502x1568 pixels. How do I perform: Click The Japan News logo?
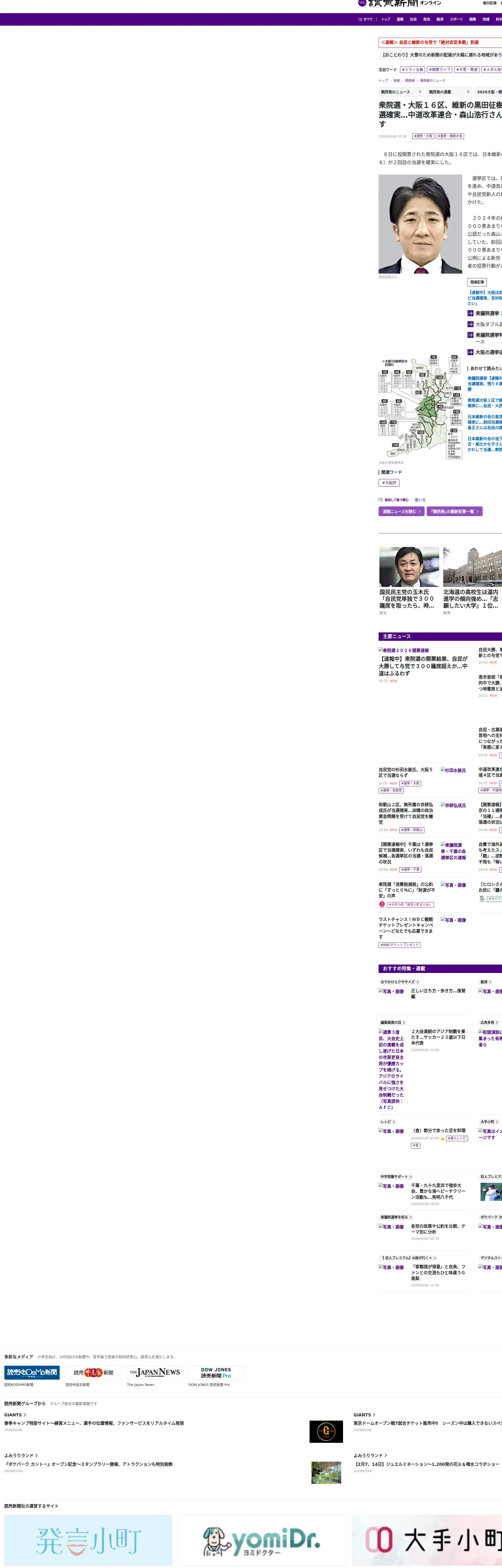(155, 1373)
